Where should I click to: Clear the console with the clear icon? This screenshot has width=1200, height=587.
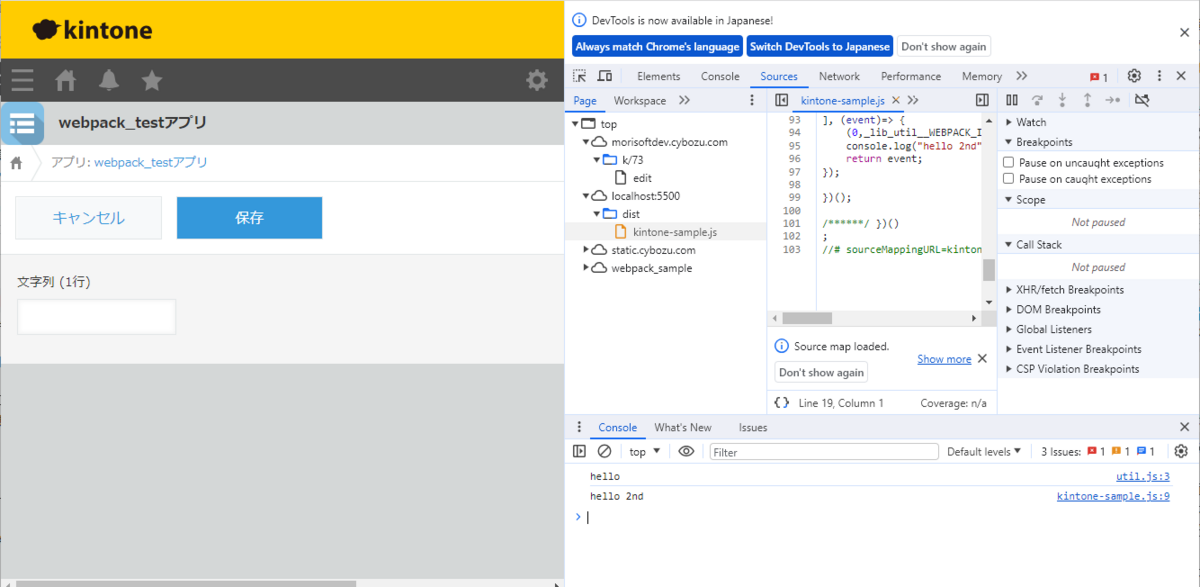[602, 451]
